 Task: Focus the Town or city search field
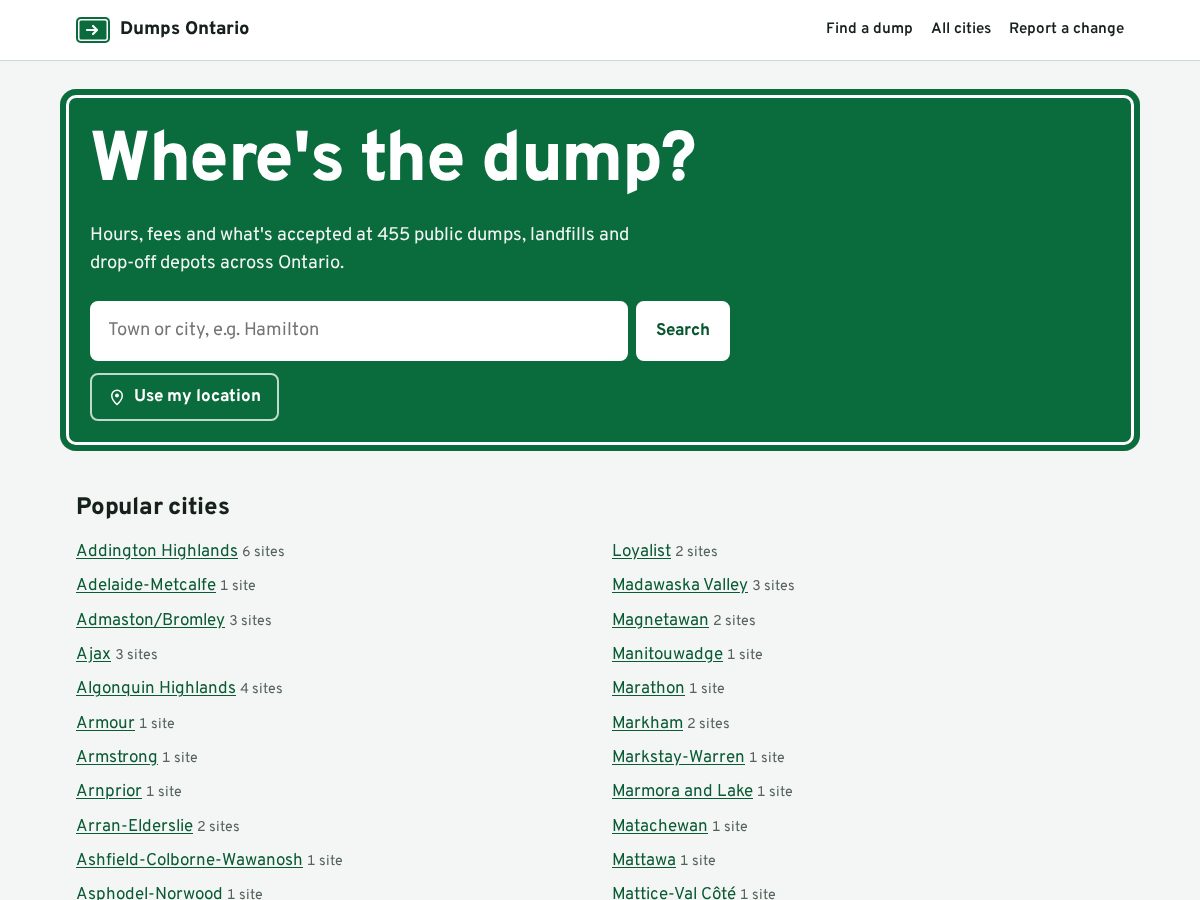pos(359,331)
